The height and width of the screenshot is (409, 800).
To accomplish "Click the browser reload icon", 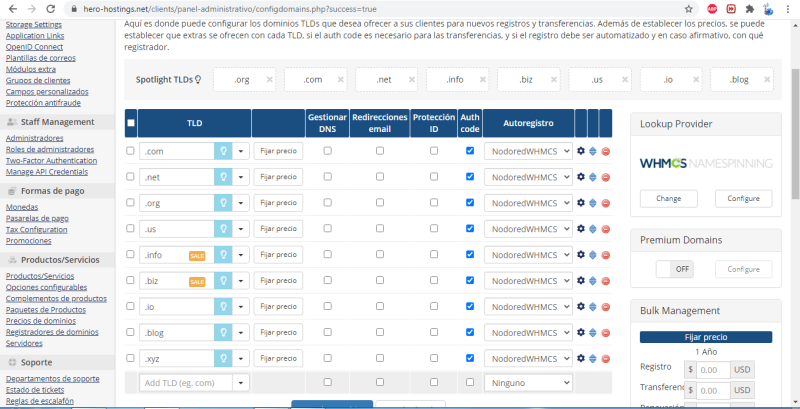I will click(x=51, y=9).
